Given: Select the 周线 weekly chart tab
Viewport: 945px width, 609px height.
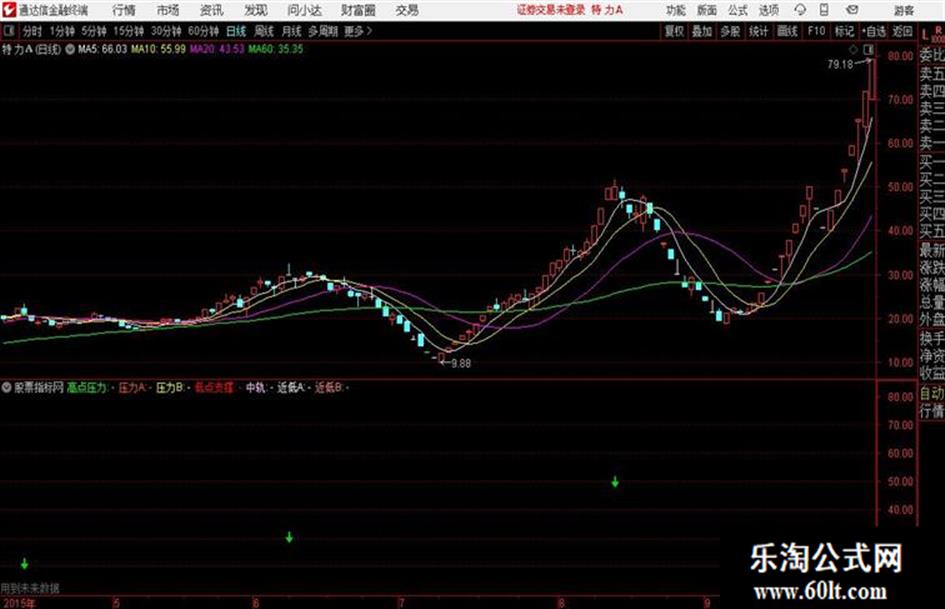Looking at the screenshot, I should (264, 31).
